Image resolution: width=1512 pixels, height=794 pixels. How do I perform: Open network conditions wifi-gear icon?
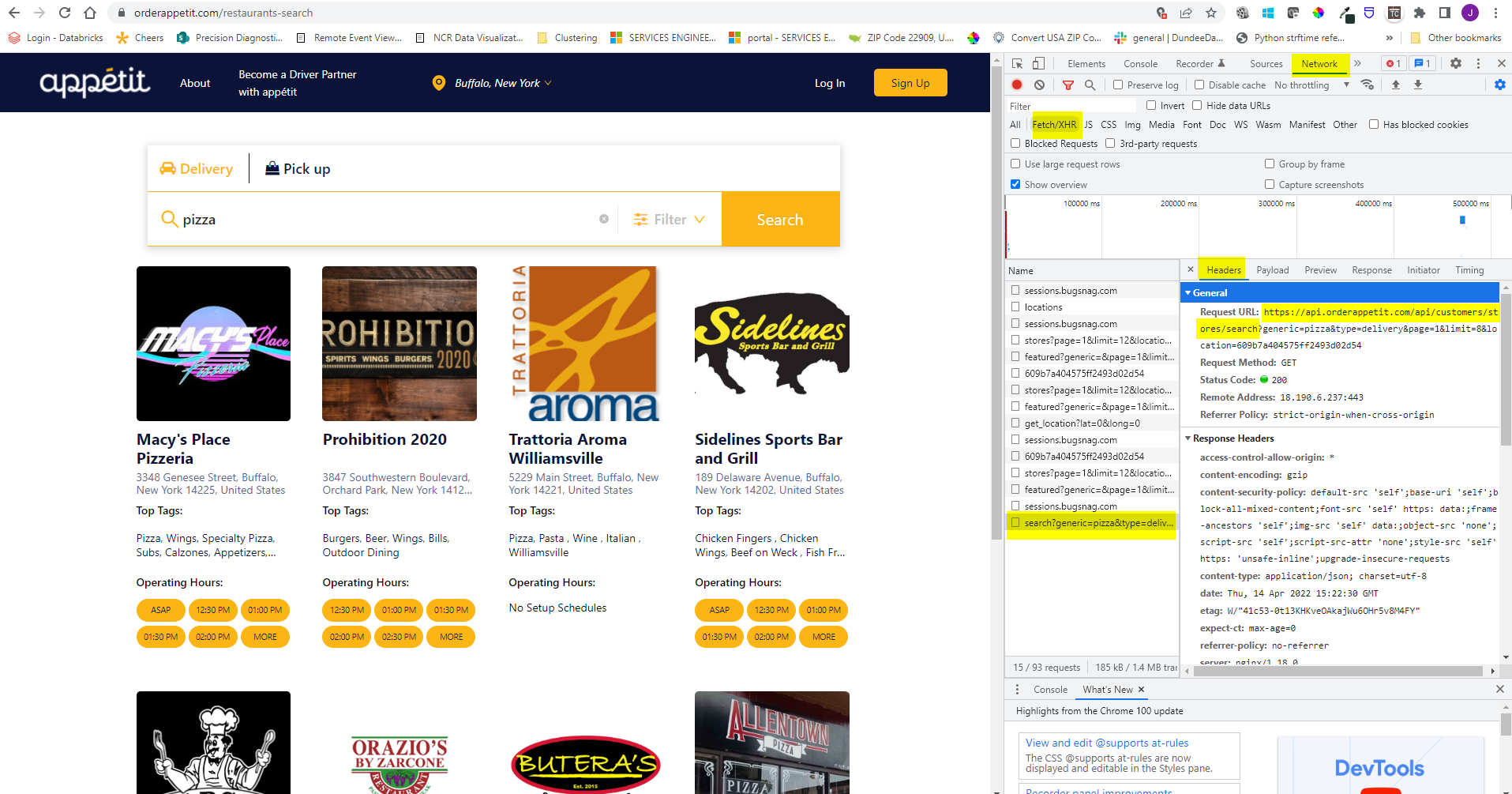(1368, 85)
